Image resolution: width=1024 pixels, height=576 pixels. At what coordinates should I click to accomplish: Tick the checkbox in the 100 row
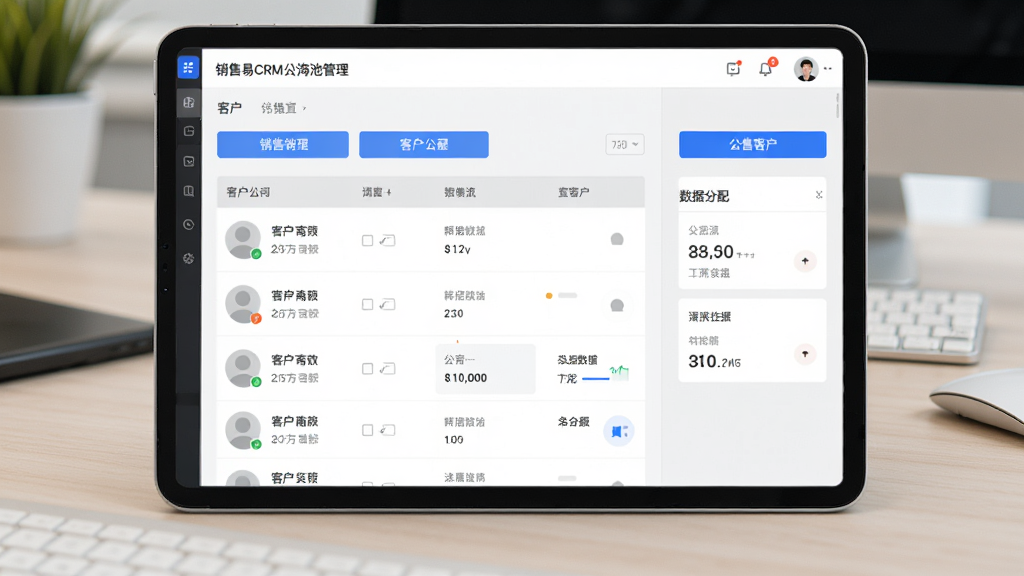pyautogui.click(x=368, y=430)
